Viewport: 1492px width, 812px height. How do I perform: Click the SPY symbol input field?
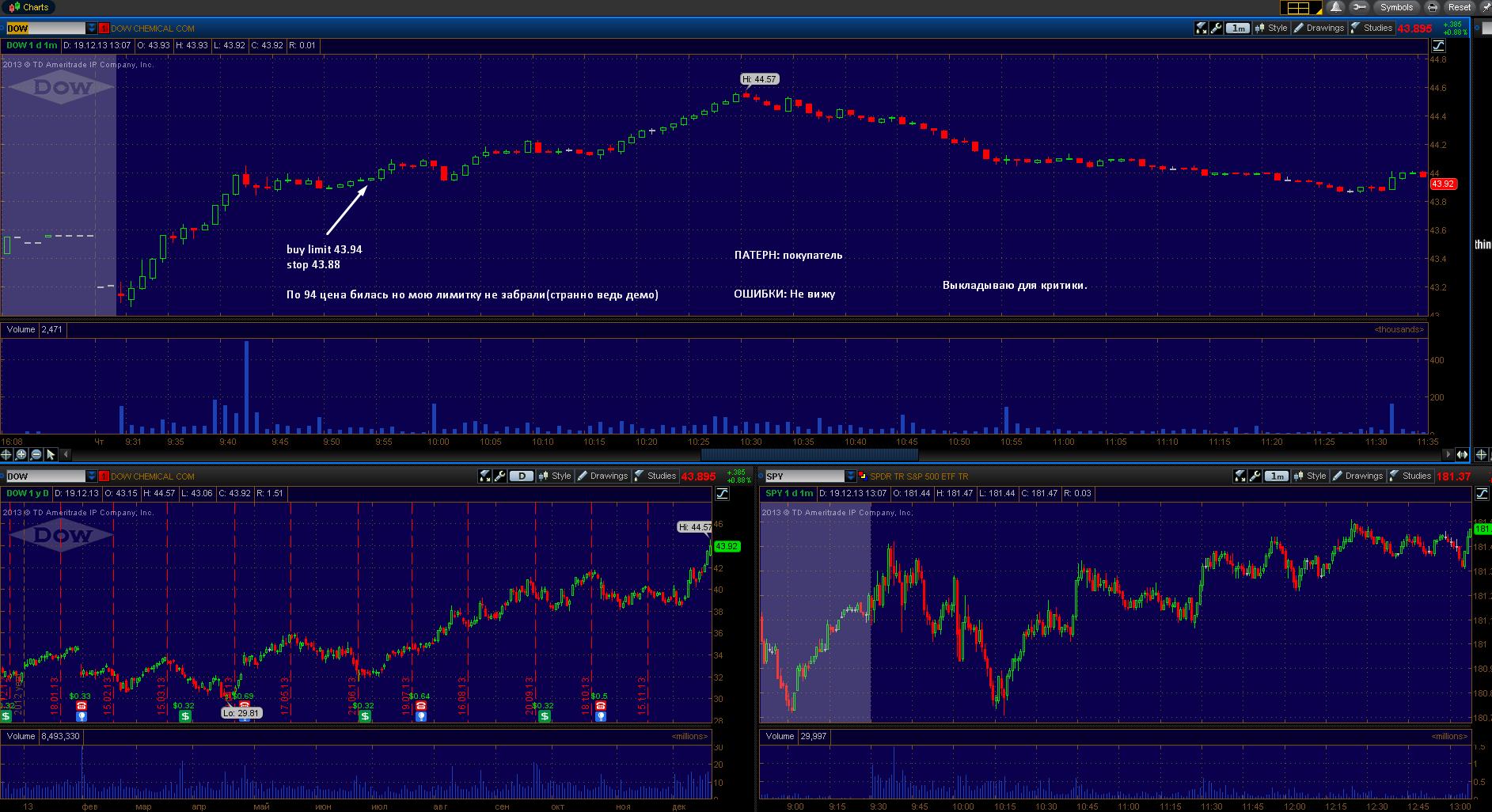[x=805, y=476]
